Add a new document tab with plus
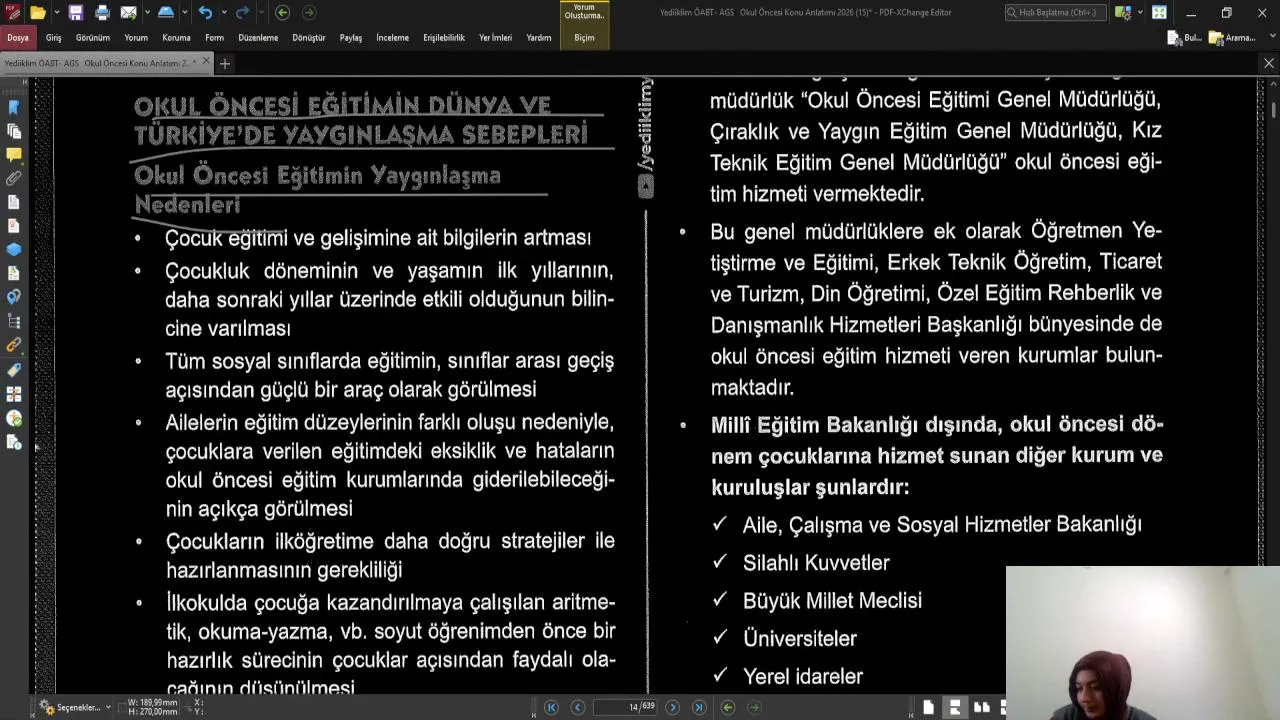This screenshot has width=1280, height=720. pyautogui.click(x=225, y=63)
